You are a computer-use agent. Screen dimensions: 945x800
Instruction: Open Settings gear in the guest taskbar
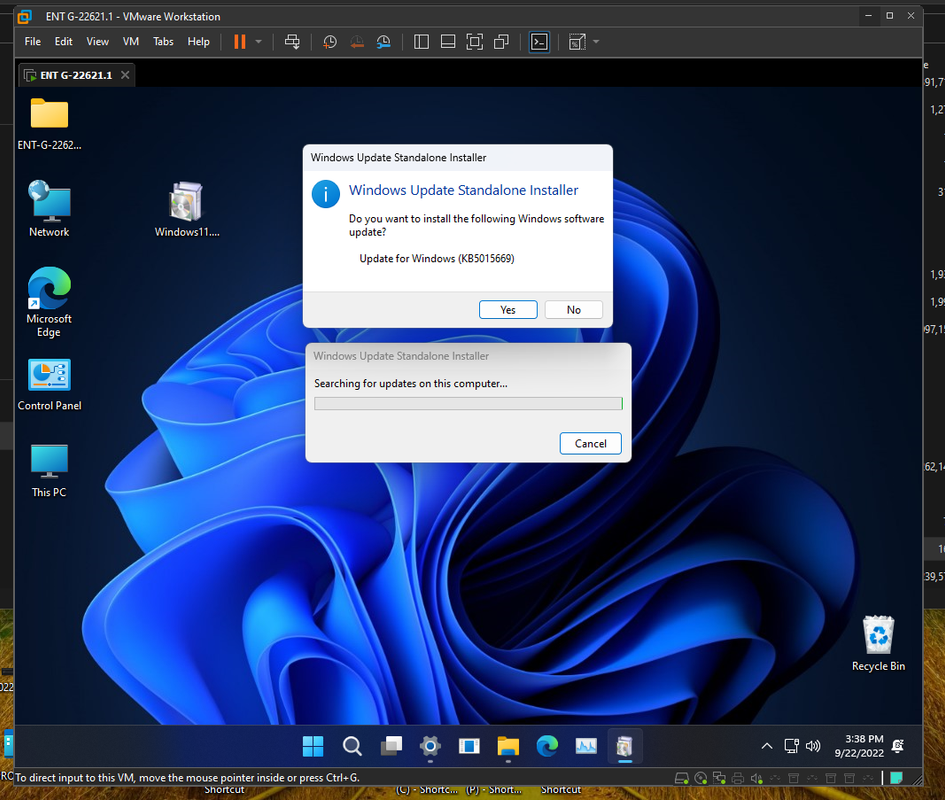pos(430,746)
